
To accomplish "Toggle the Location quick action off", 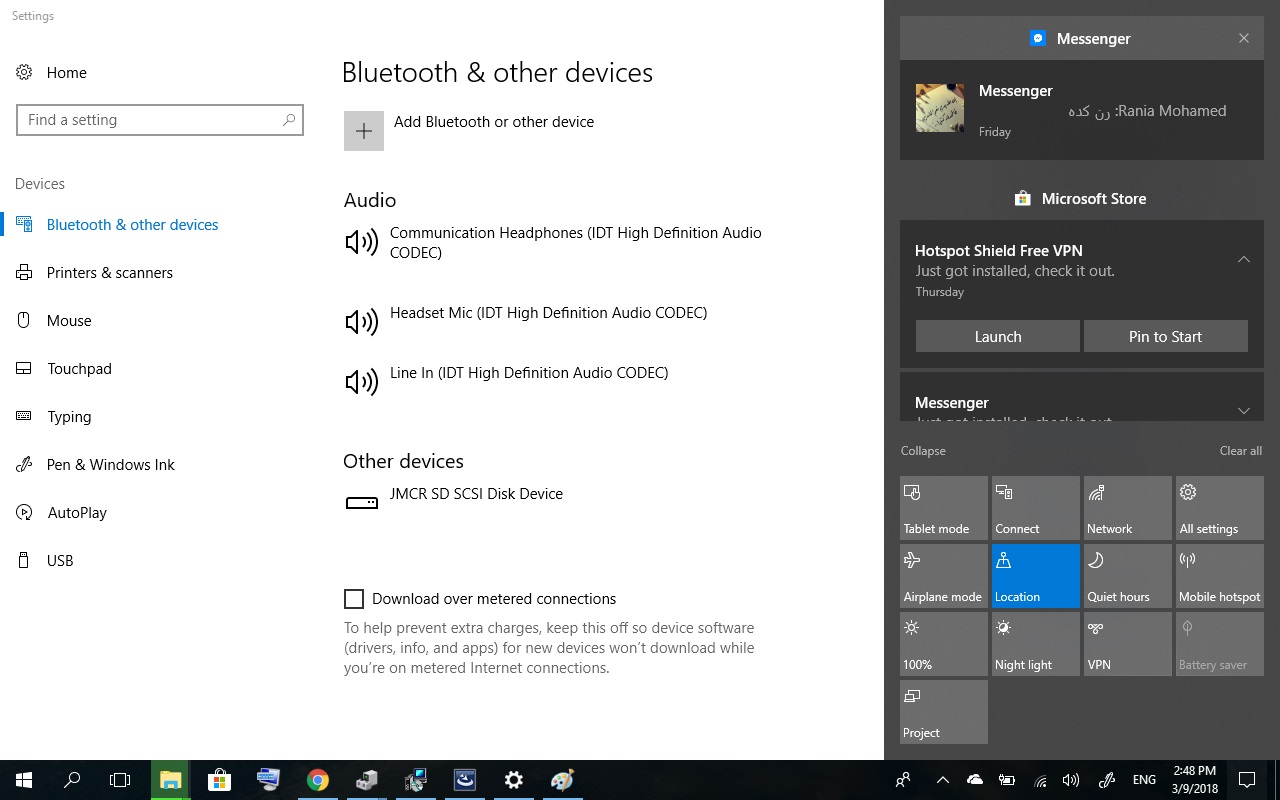I will [x=1035, y=576].
